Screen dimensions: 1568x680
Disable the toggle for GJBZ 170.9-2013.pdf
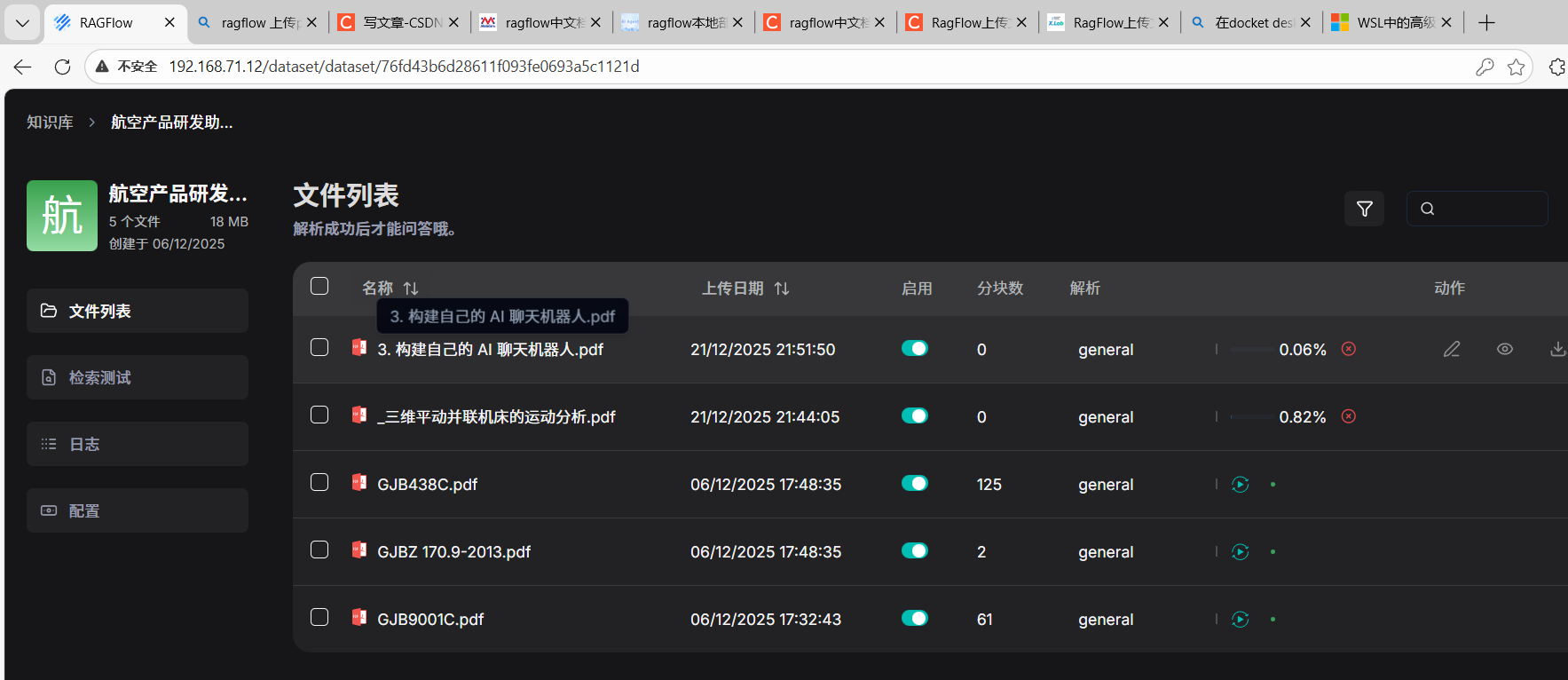pos(915,550)
